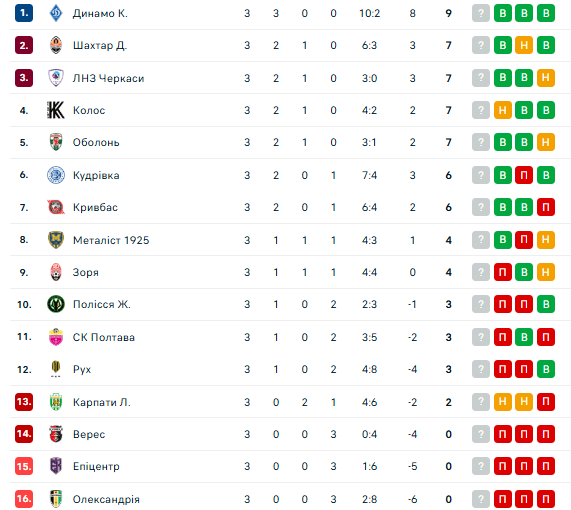This screenshot has height=510, width=571.
Task: Open the Кривбас team link
Action: (95, 207)
